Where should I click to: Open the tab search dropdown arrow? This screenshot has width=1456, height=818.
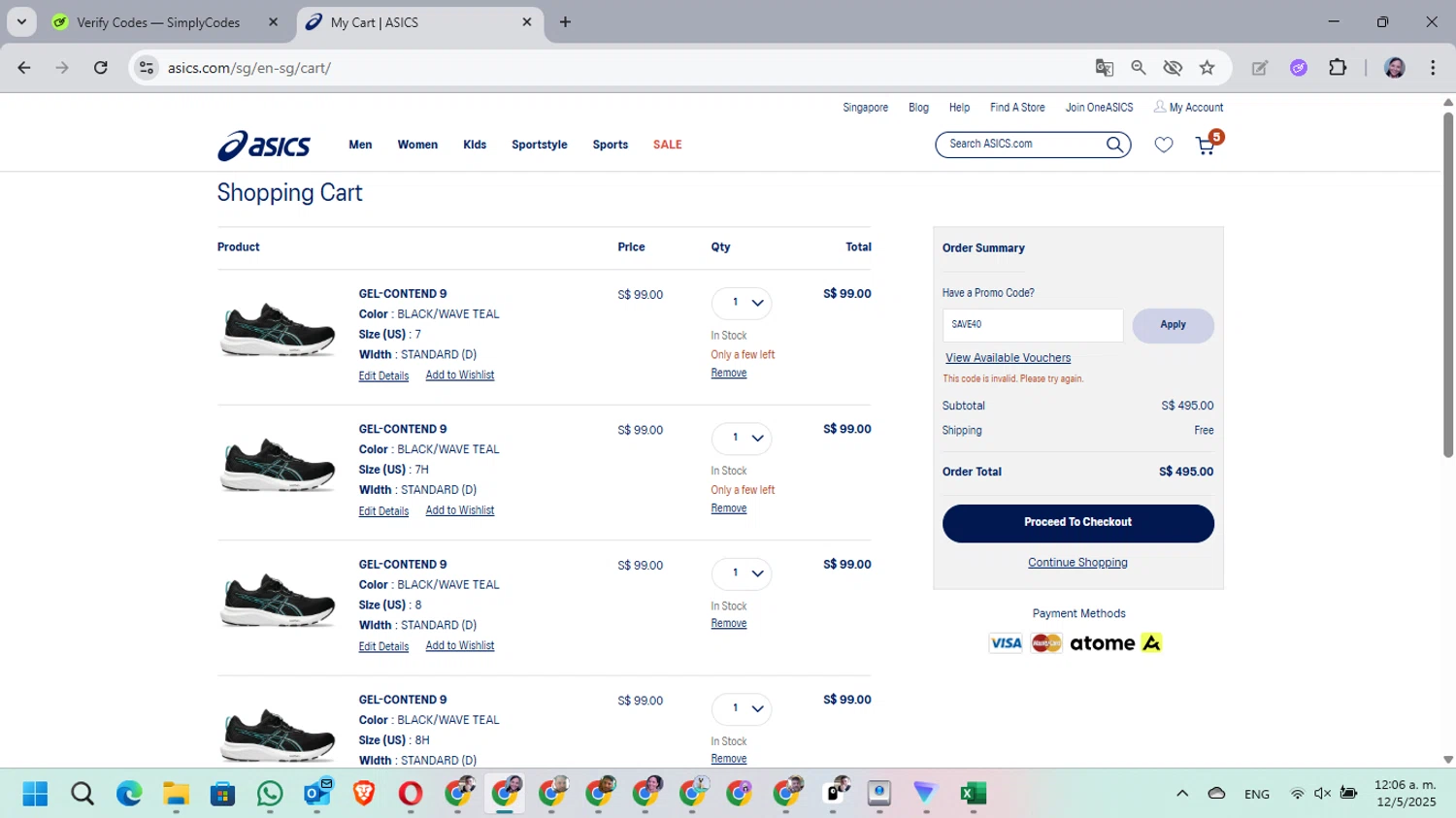click(x=21, y=22)
